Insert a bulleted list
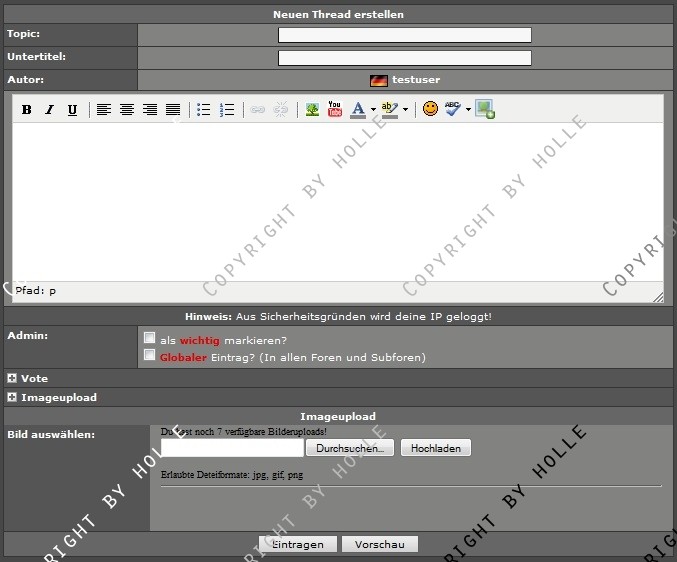This screenshot has height=562, width=677. (x=203, y=110)
